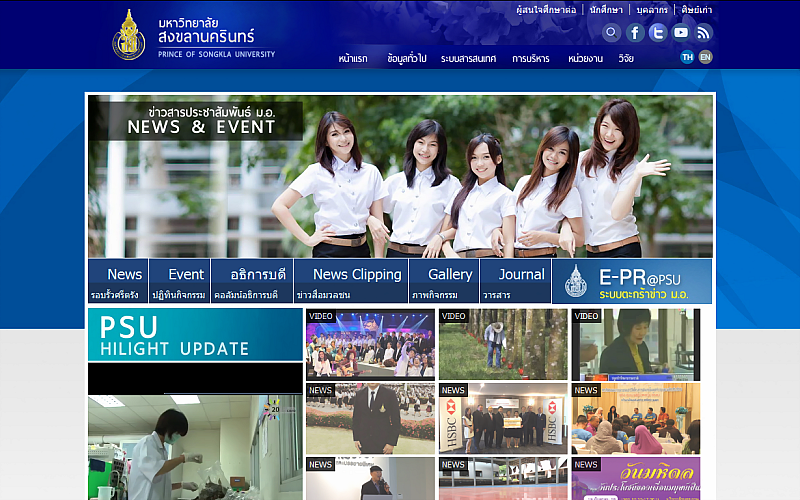
Task: Open the purple วันมหิดล news thumbnail
Action: [636, 479]
